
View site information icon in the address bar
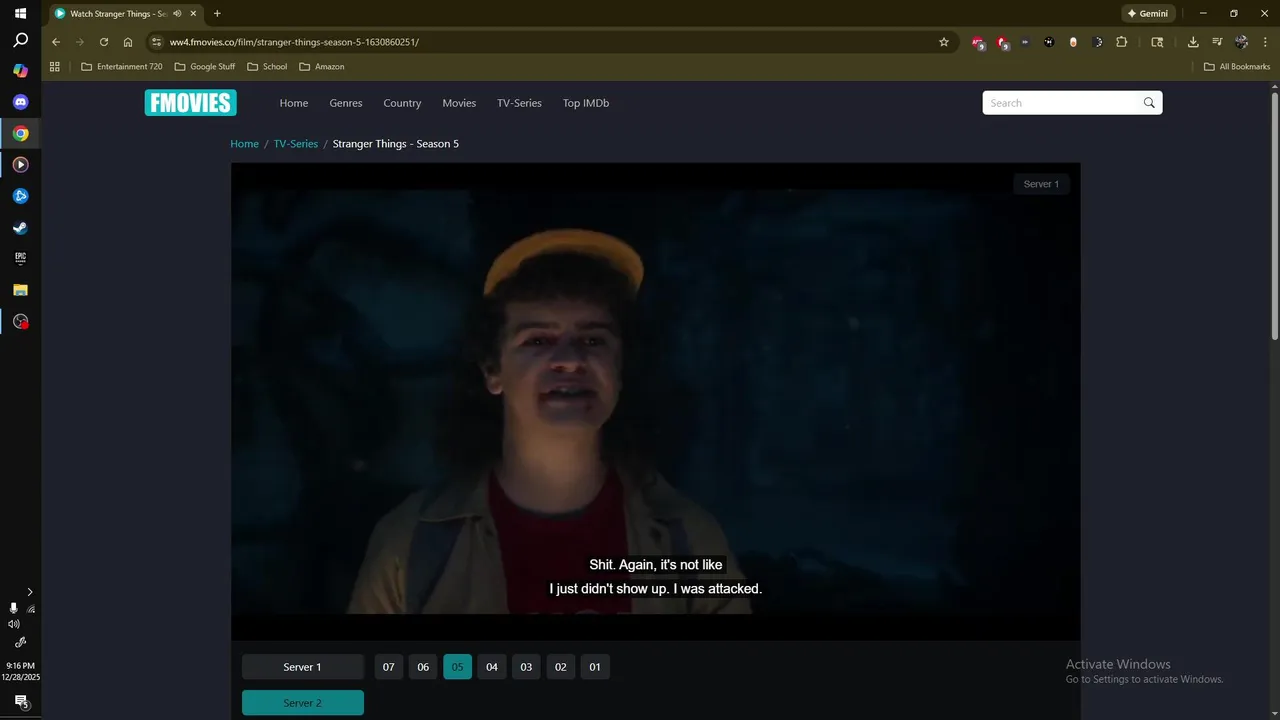[155, 42]
